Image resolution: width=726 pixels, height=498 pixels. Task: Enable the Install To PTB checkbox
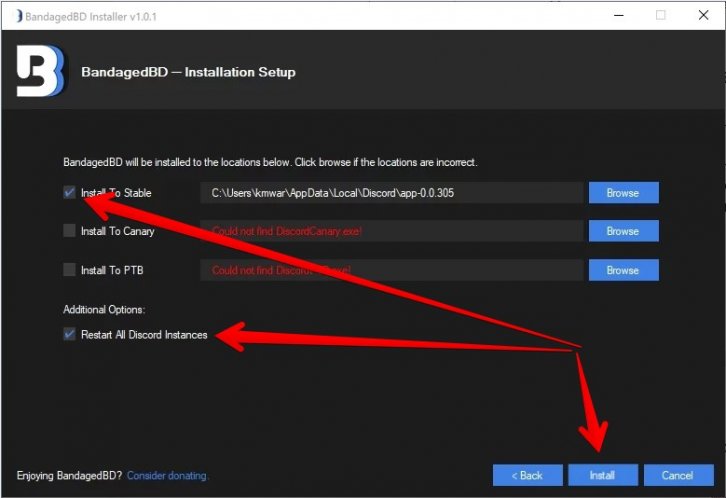(69, 269)
